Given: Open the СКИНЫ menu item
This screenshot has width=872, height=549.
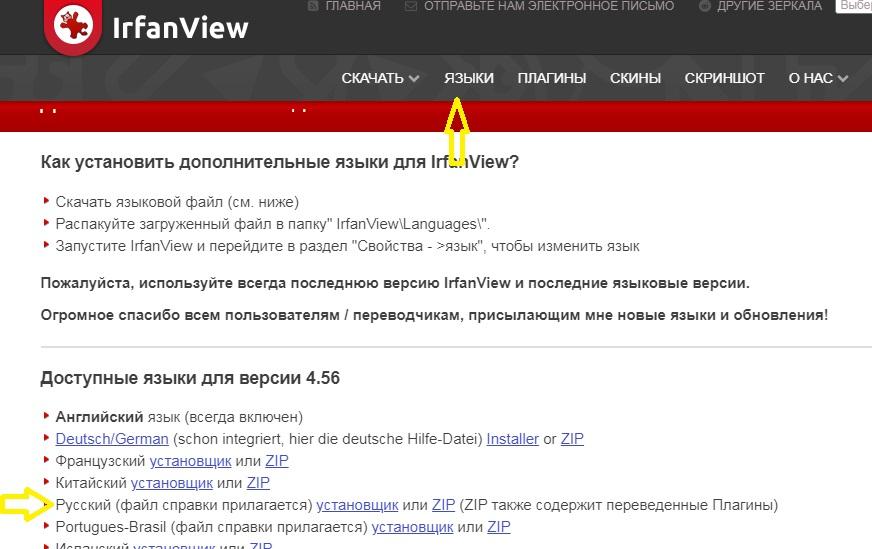Looking at the screenshot, I should tap(635, 78).
